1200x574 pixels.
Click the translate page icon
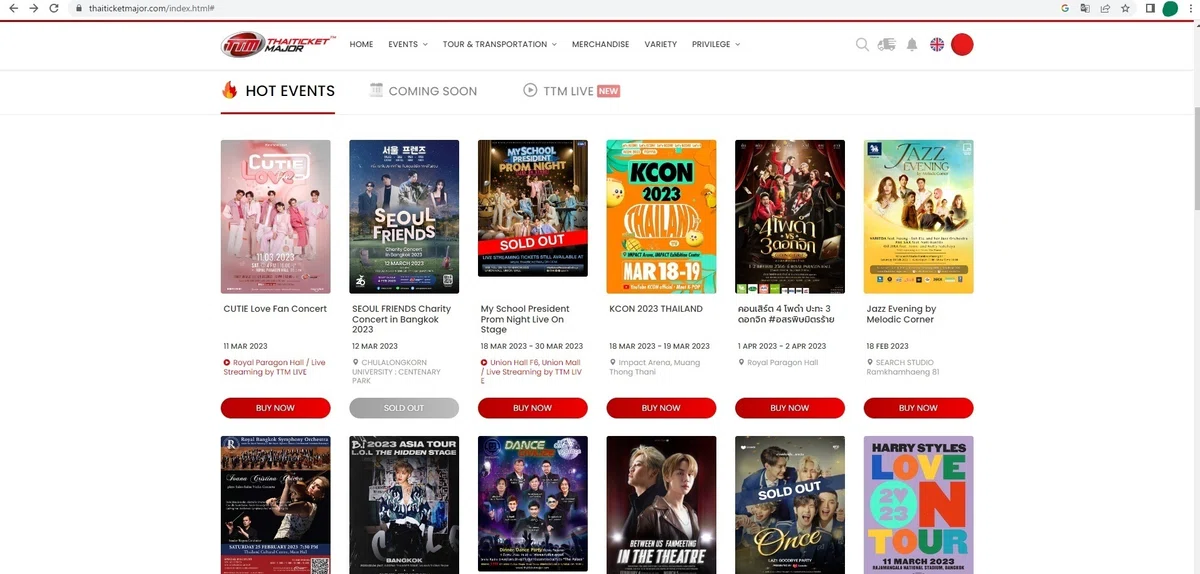[x=1085, y=8]
